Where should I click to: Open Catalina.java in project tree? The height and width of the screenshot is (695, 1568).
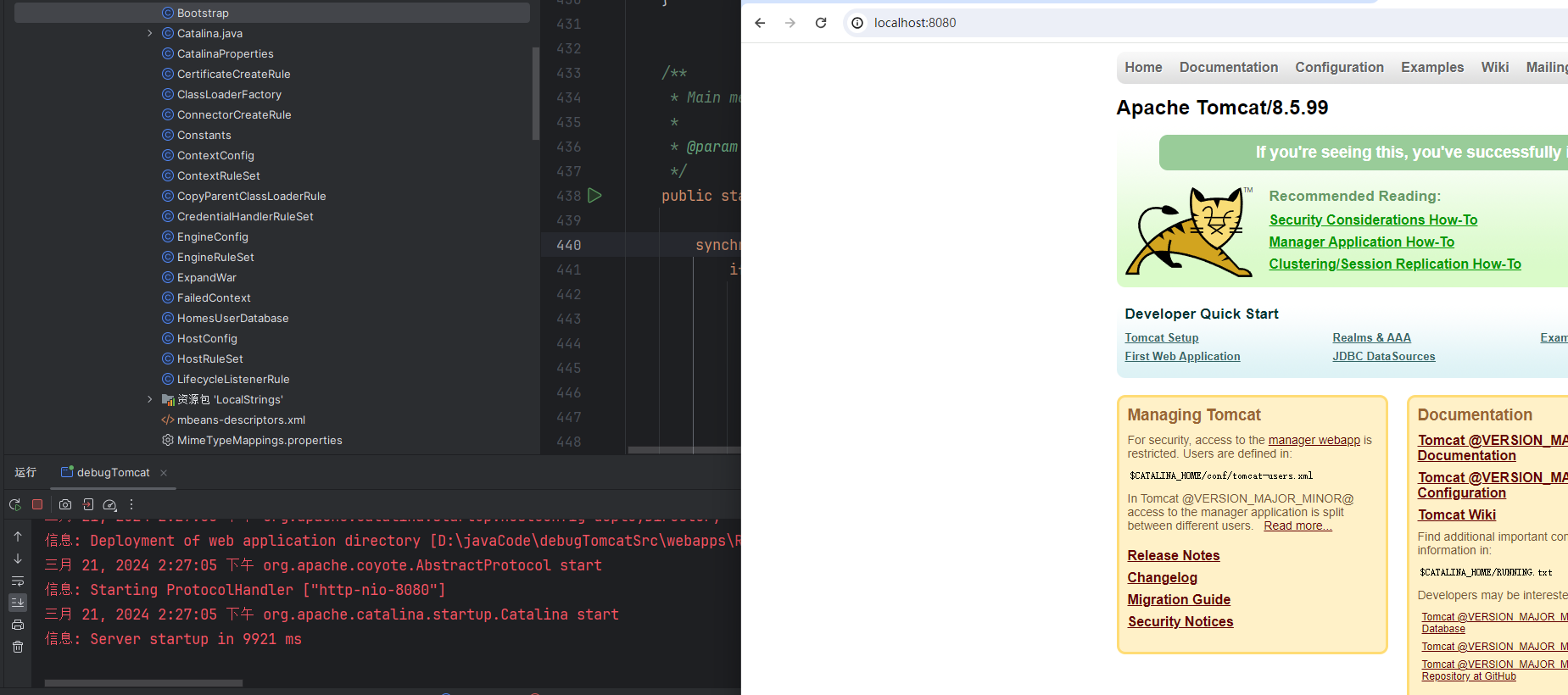click(x=209, y=33)
